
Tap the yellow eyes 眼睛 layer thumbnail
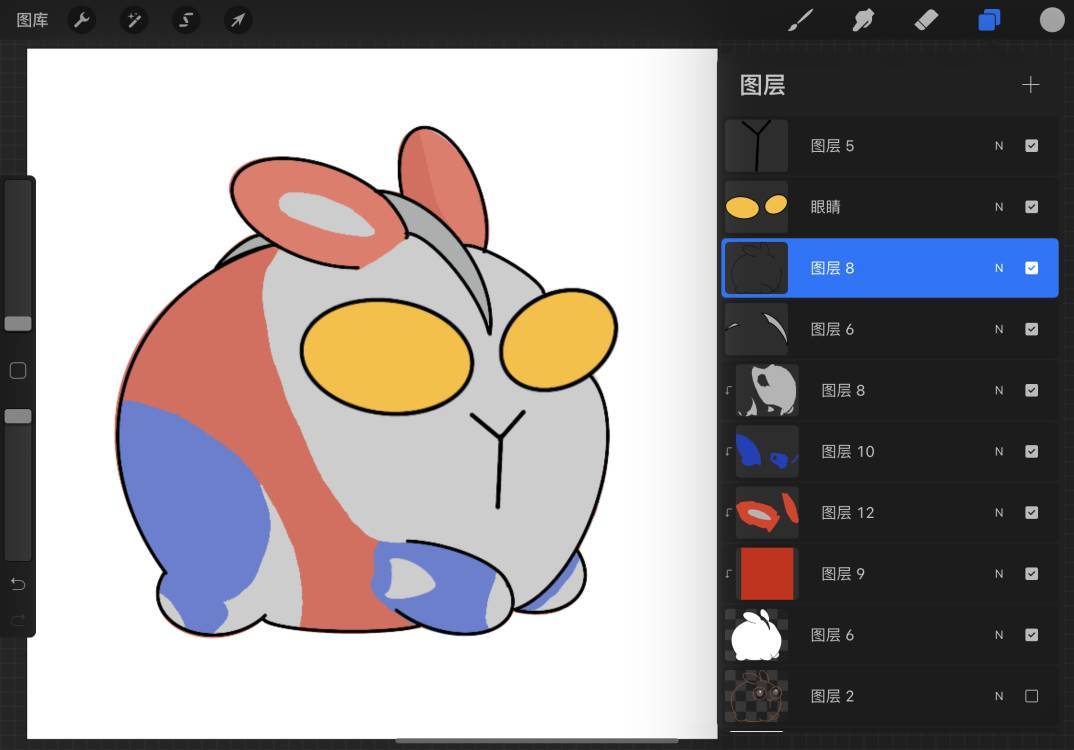click(756, 207)
